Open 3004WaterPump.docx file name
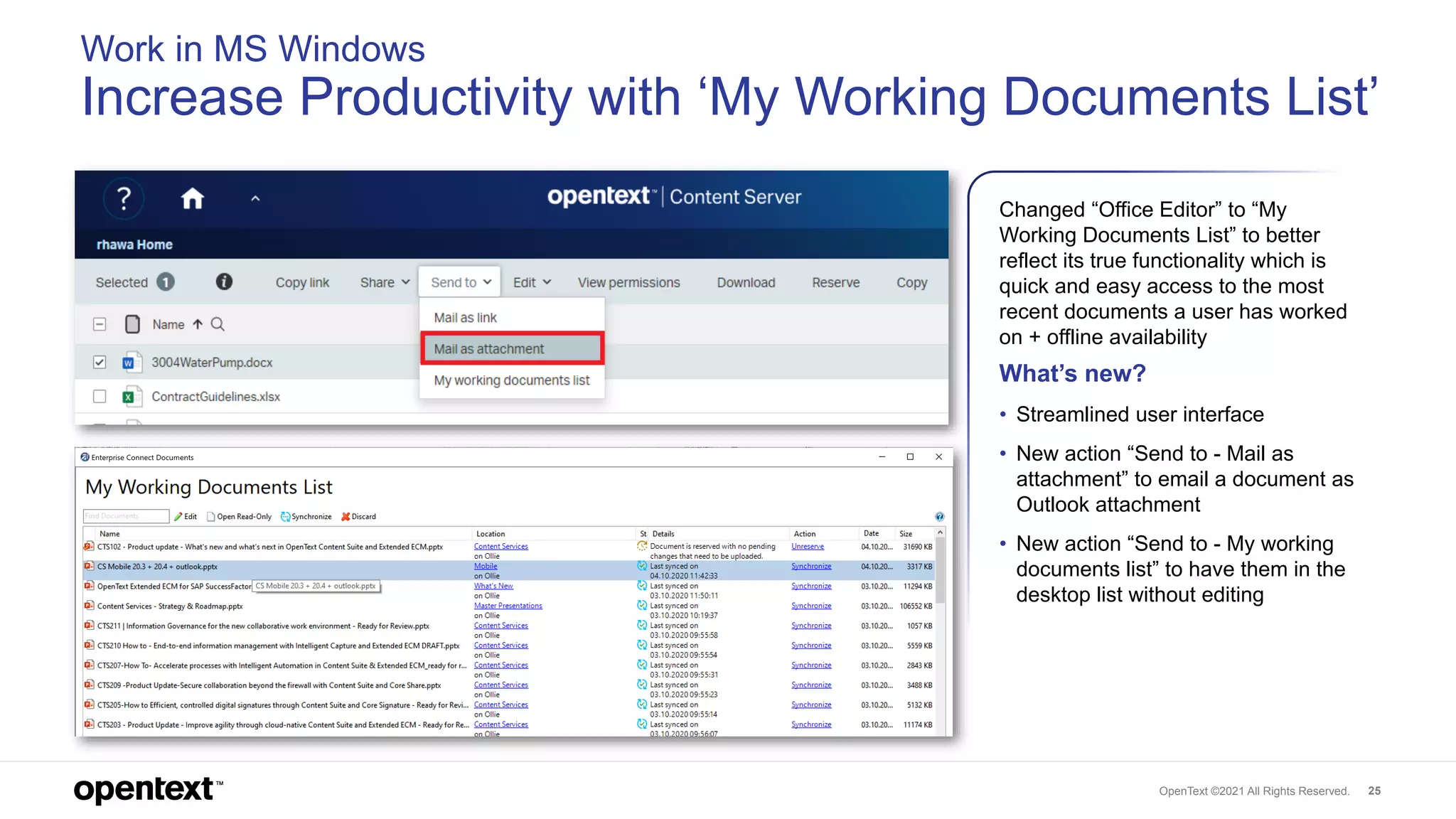The image size is (1456, 819). pyautogui.click(x=212, y=363)
